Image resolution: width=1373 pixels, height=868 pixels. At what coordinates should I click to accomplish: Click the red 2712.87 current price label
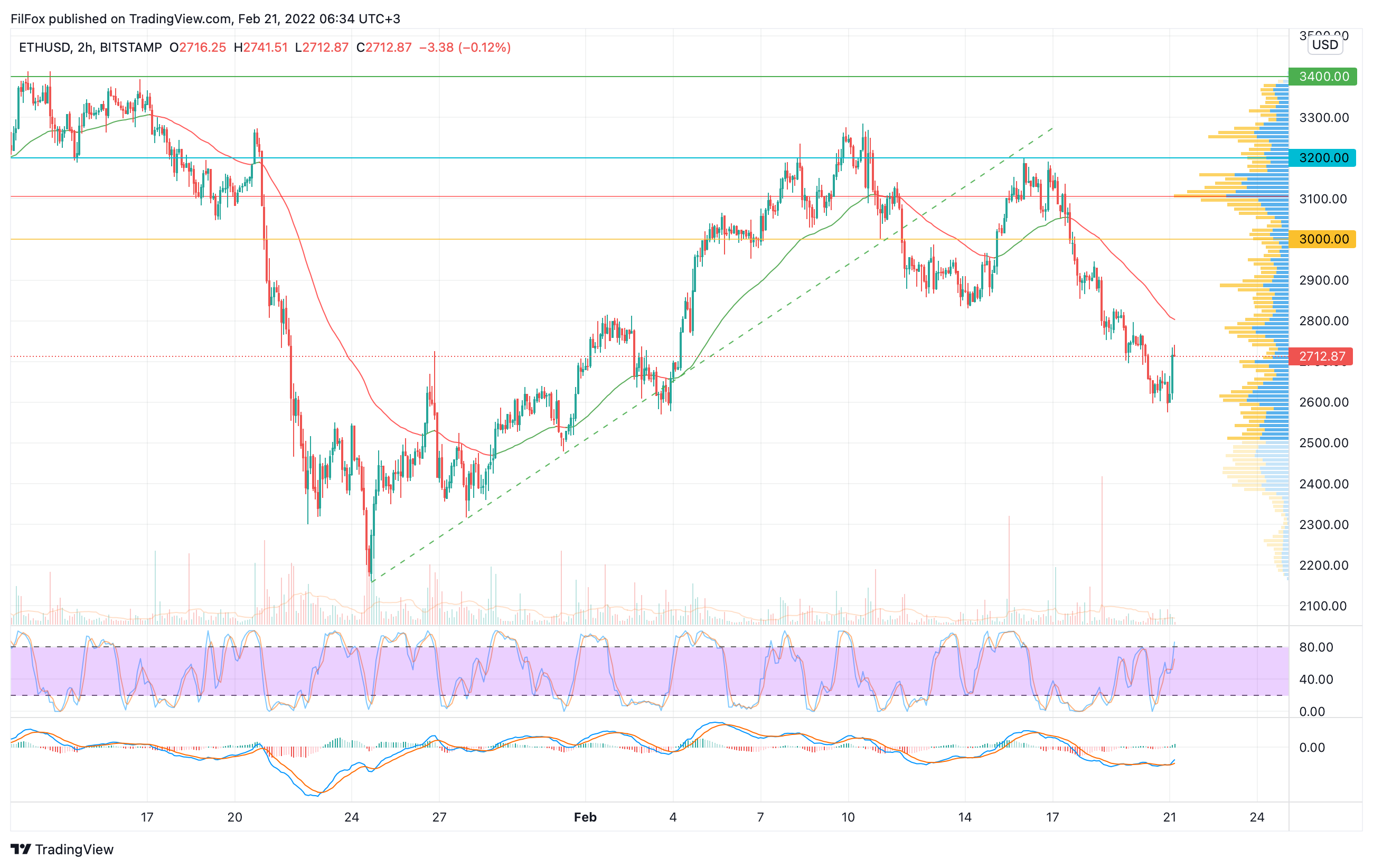pos(1321,357)
